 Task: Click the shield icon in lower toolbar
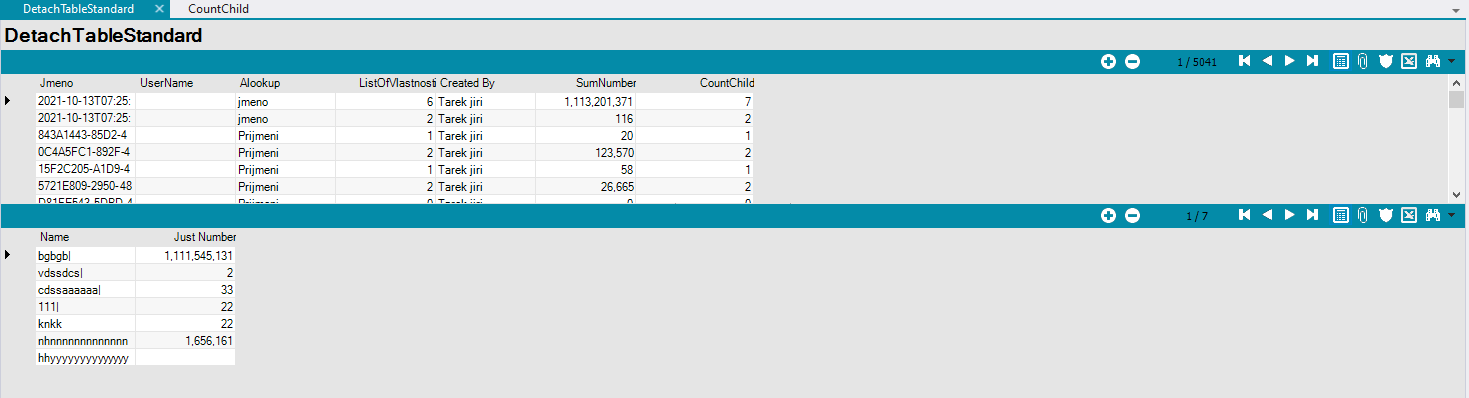[x=1385, y=215]
